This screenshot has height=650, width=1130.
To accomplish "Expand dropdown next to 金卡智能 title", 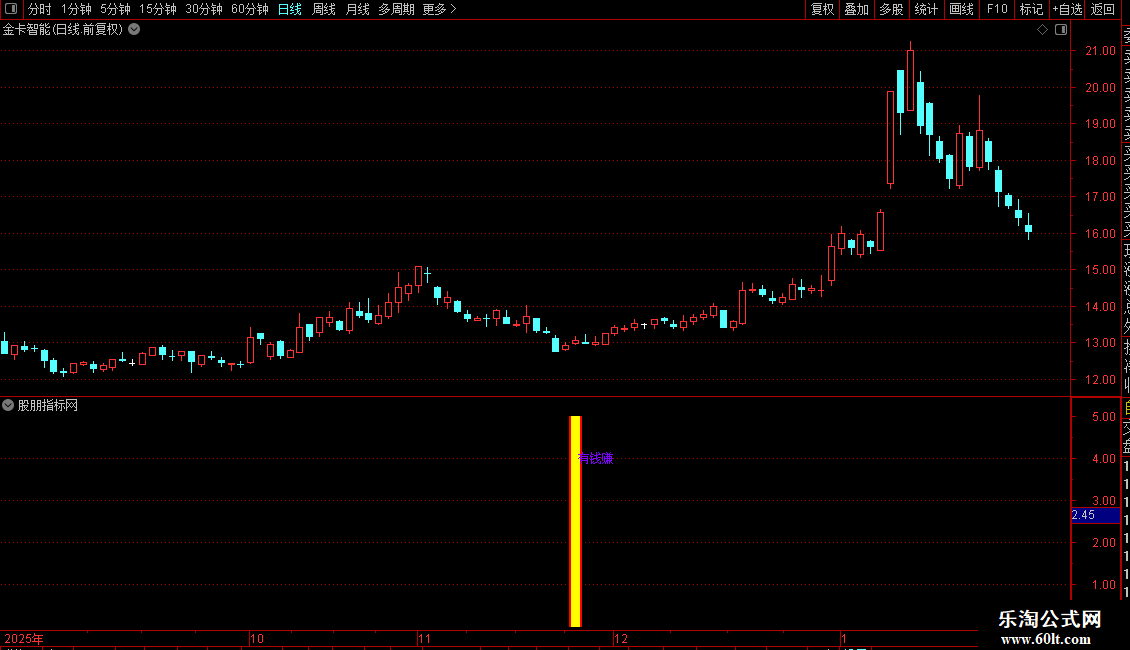I will (134, 30).
